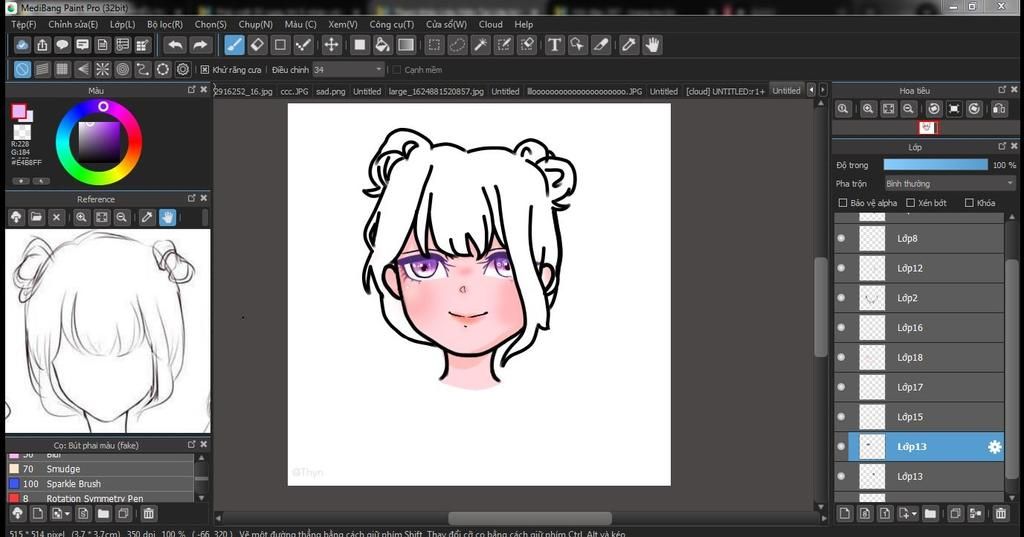Undock the Màu color panel
1024x537 pixels.
tap(191, 90)
